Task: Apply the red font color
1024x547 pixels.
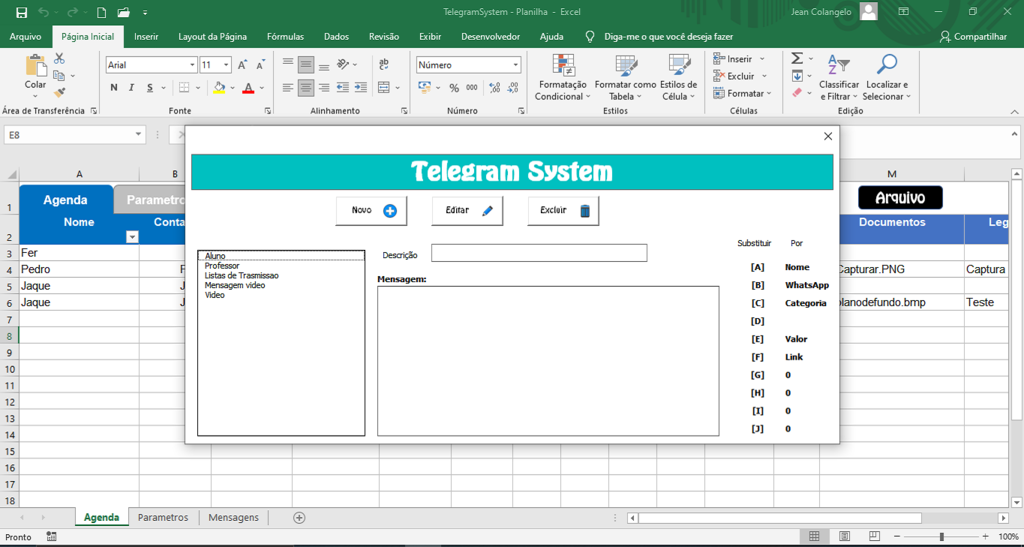Action: (248, 87)
